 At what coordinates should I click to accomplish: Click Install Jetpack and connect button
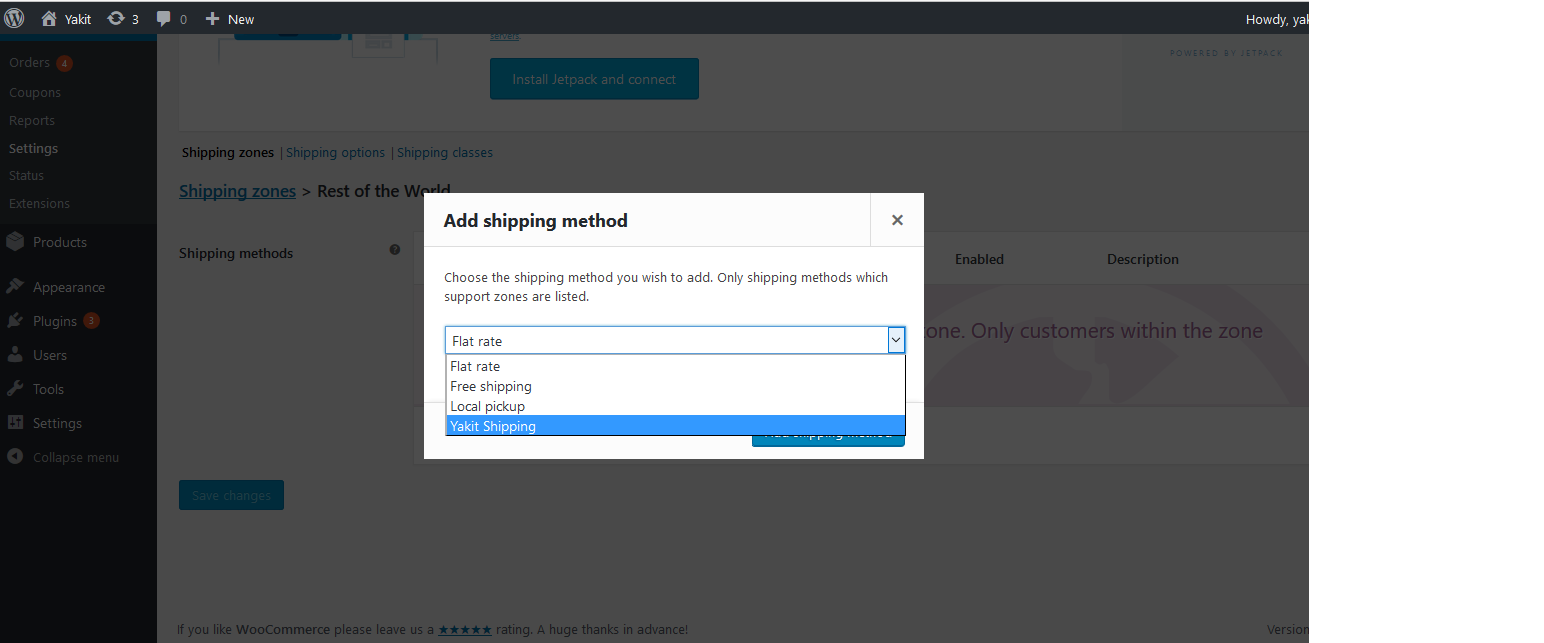(594, 79)
